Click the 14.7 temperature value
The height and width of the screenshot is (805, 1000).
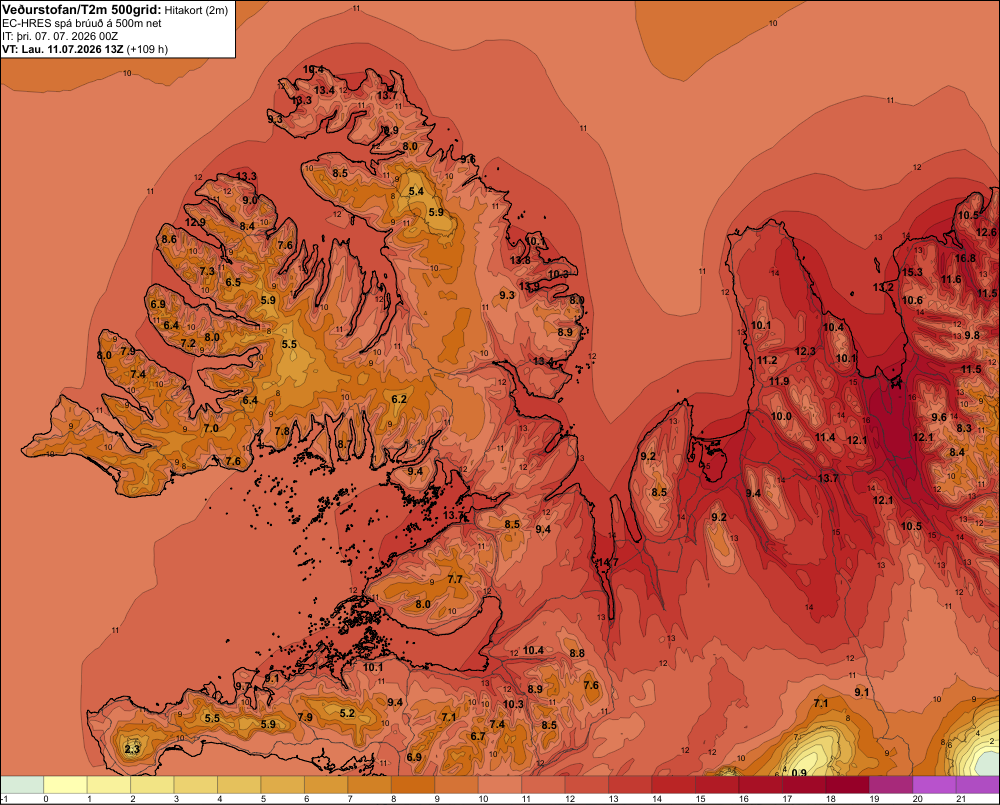[x=608, y=562]
